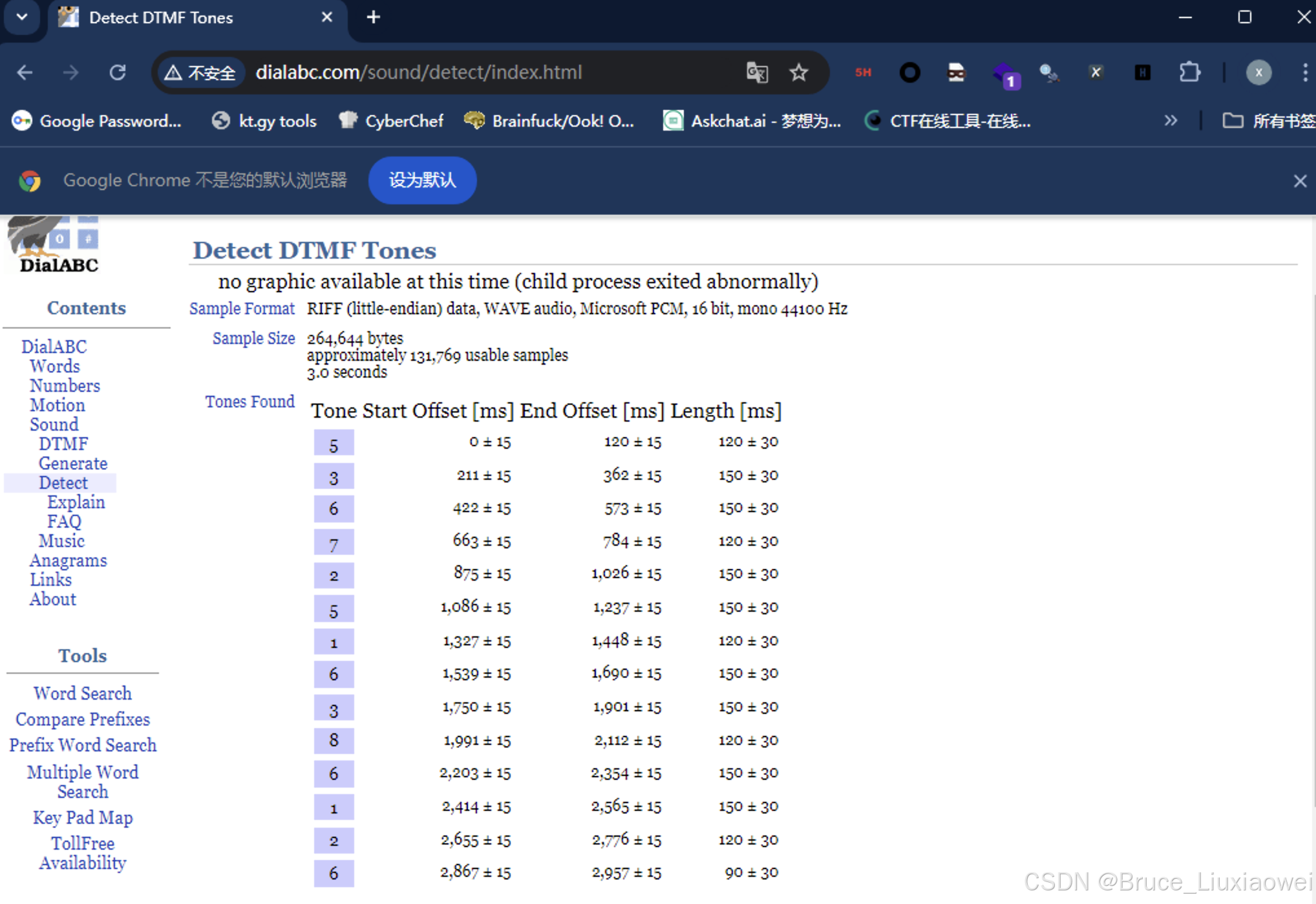Select the Detect DTMF Tones tab

[160, 18]
